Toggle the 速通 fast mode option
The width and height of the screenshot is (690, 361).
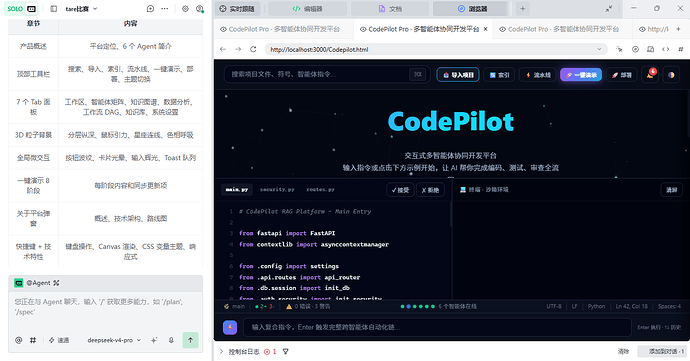tap(59, 340)
